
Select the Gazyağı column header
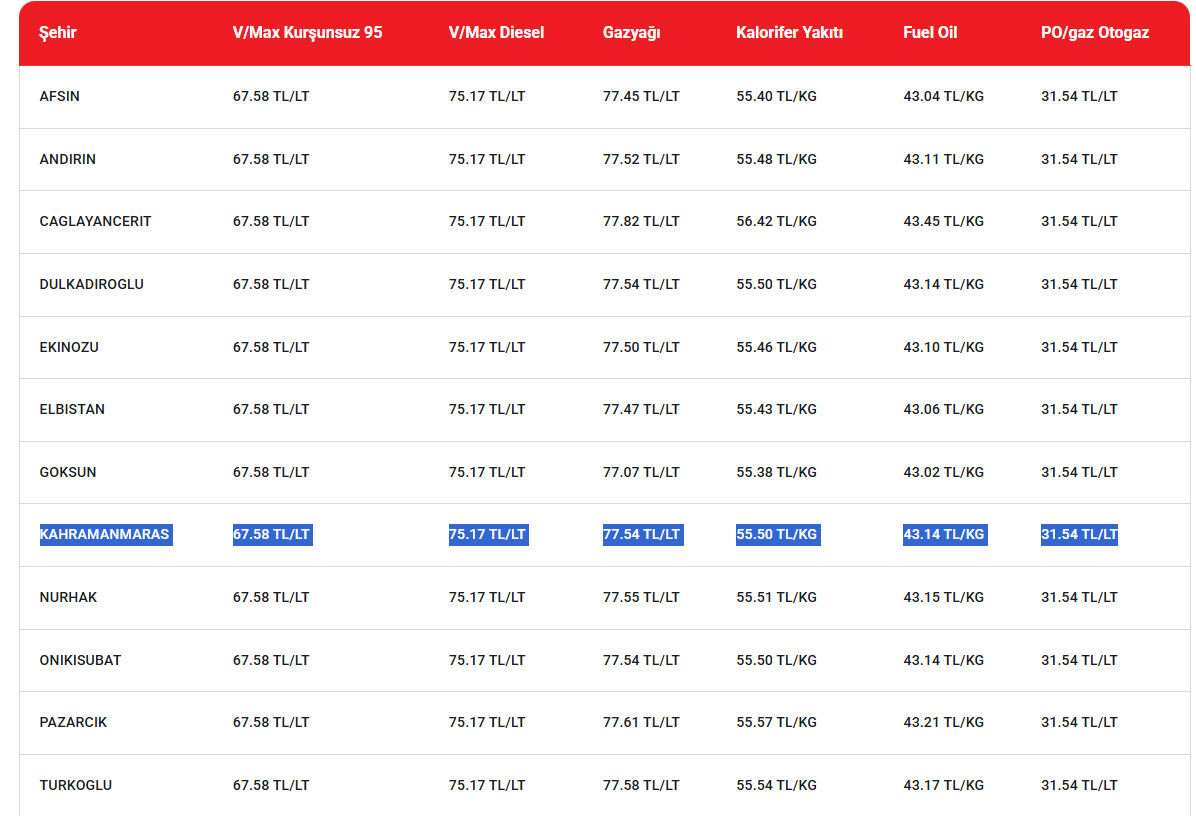632,33
